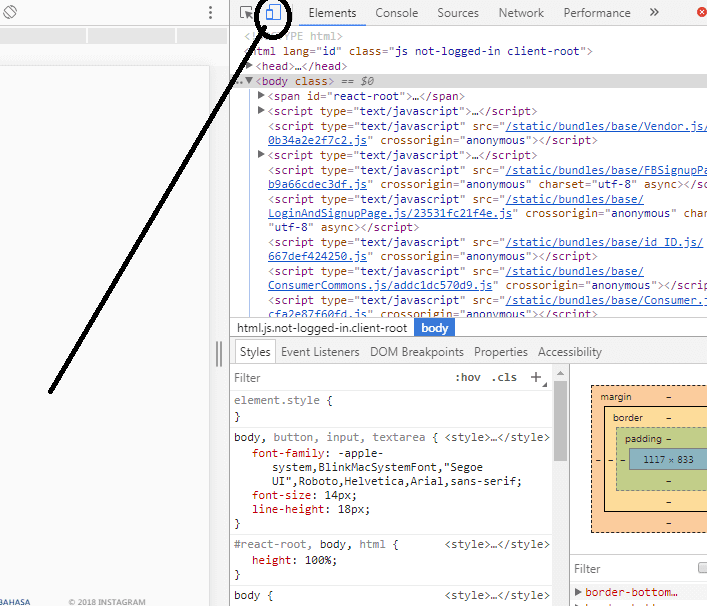The height and width of the screenshot is (606, 707).
Task: Switch to the Console tab
Action: (397, 13)
